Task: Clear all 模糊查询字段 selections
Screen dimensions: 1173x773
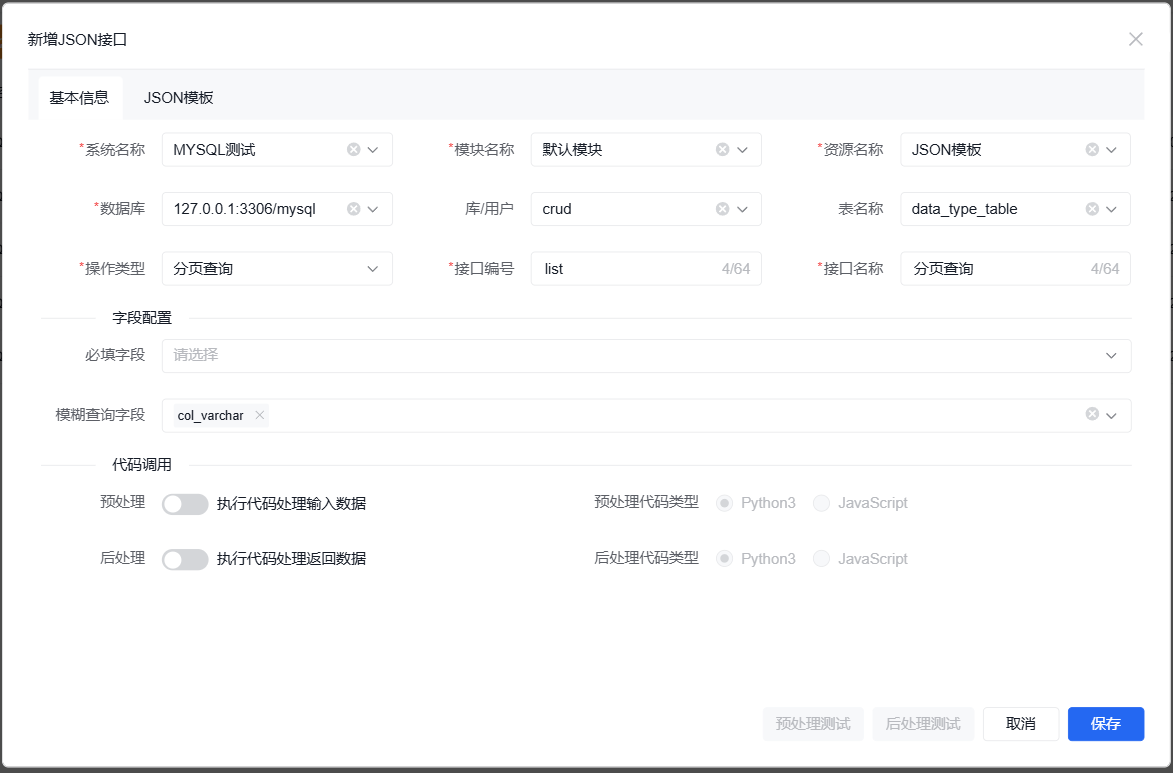Action: tap(1091, 414)
